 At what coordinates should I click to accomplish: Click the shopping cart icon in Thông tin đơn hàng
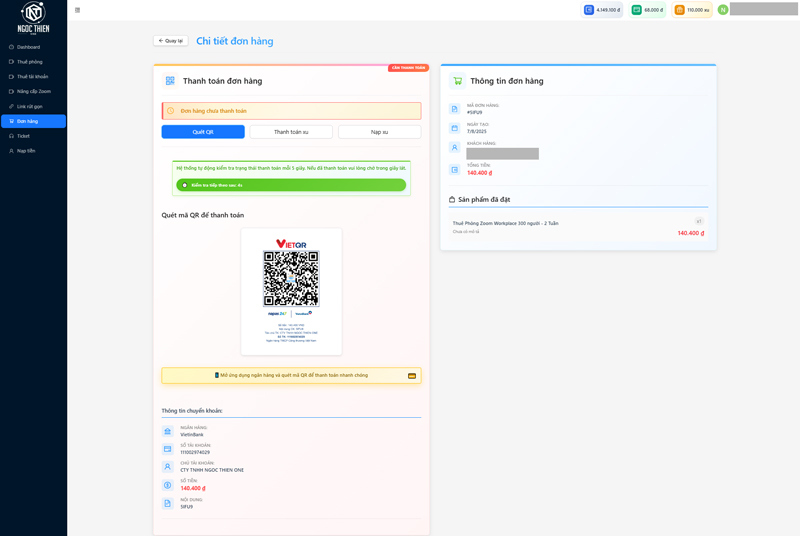[x=458, y=81]
